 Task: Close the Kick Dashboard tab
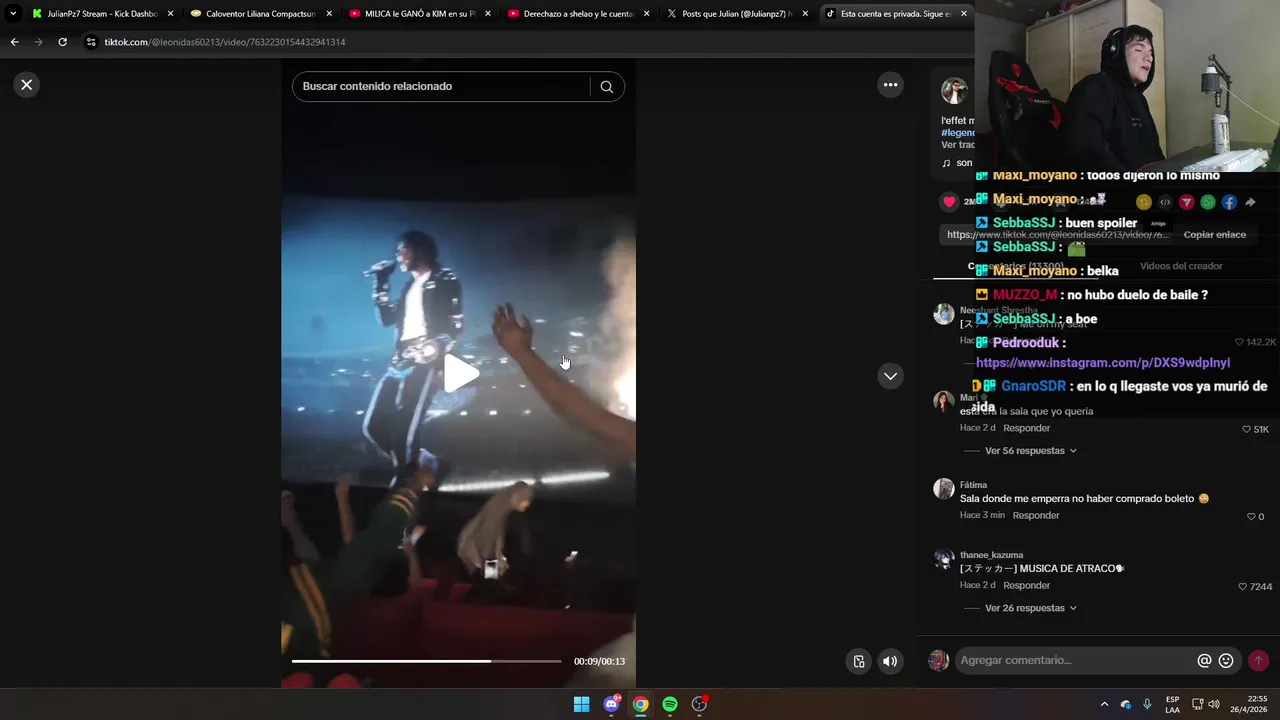pos(170,14)
